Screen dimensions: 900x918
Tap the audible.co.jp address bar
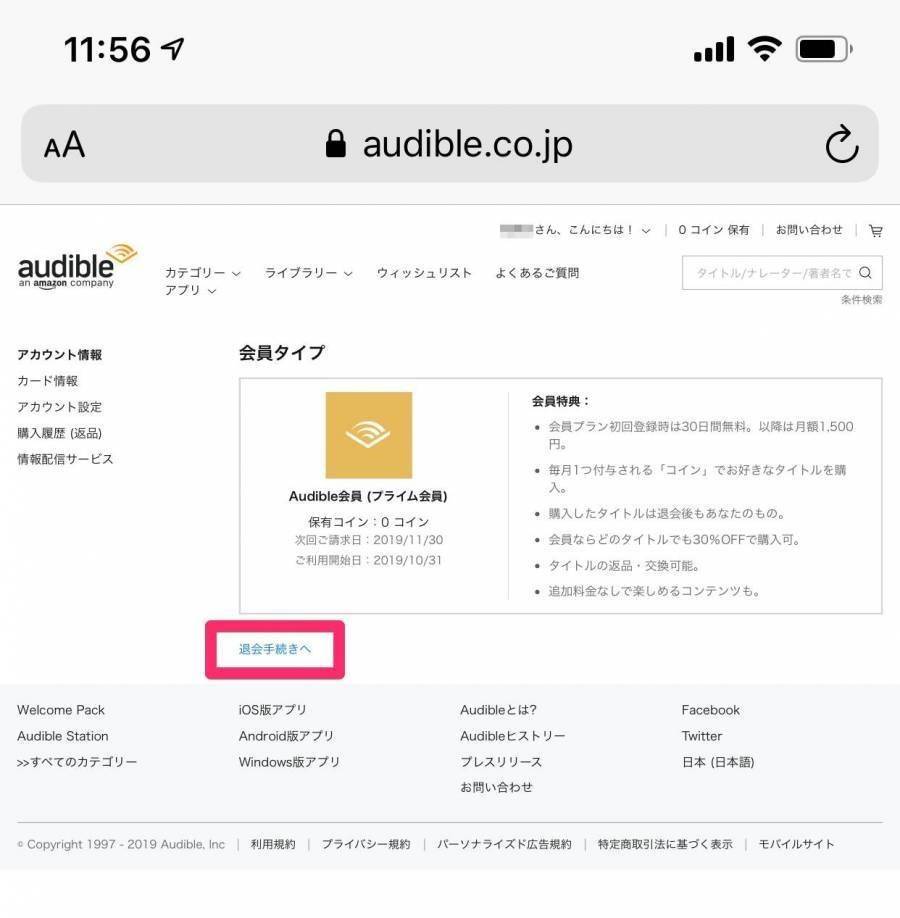click(x=450, y=144)
